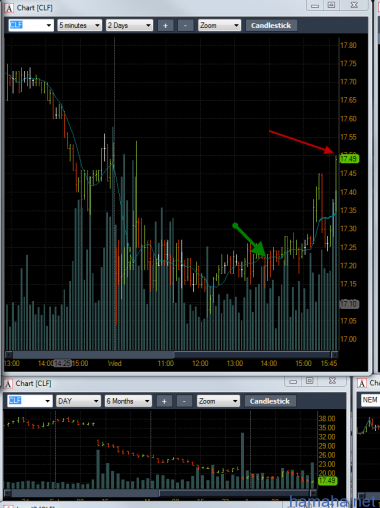Viewport: 380px width, 508px height.
Task: Open the 2 Days range dropdown
Action: point(129,25)
